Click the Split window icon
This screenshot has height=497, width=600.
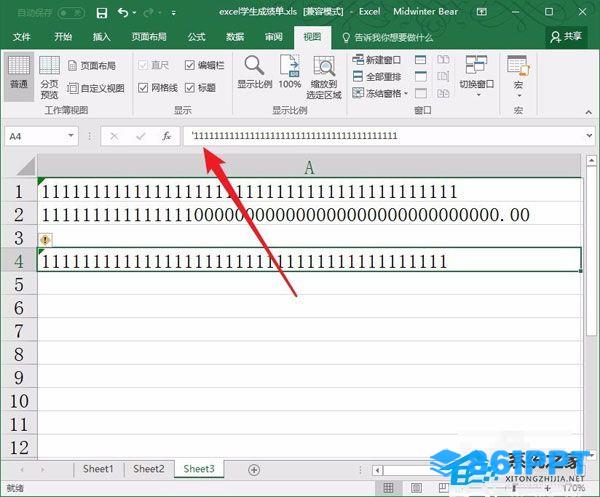click(421, 60)
